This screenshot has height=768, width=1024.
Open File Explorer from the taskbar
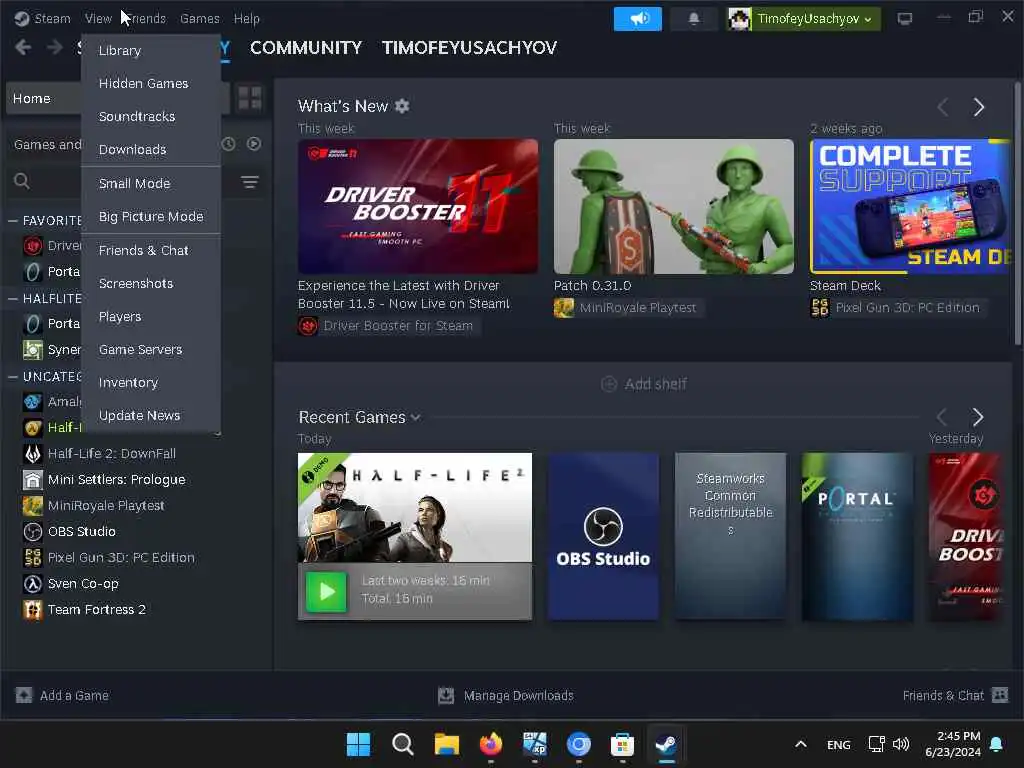pyautogui.click(x=447, y=744)
